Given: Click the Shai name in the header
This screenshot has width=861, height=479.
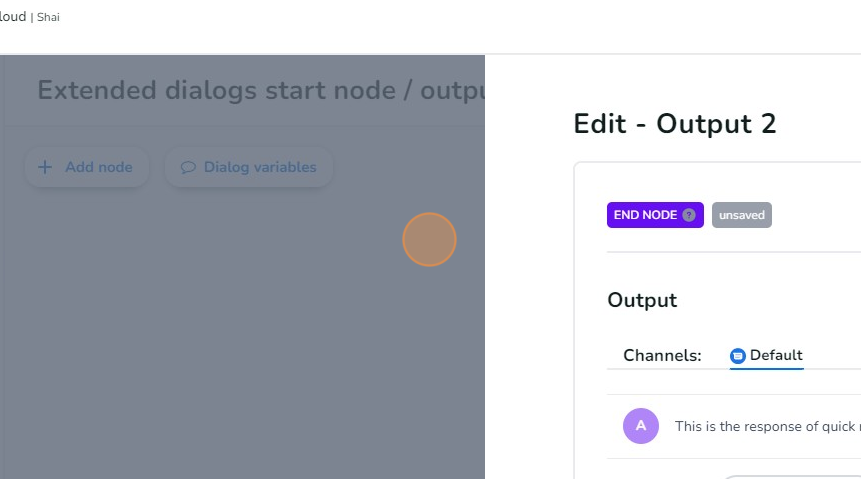Looking at the screenshot, I should 48,17.
